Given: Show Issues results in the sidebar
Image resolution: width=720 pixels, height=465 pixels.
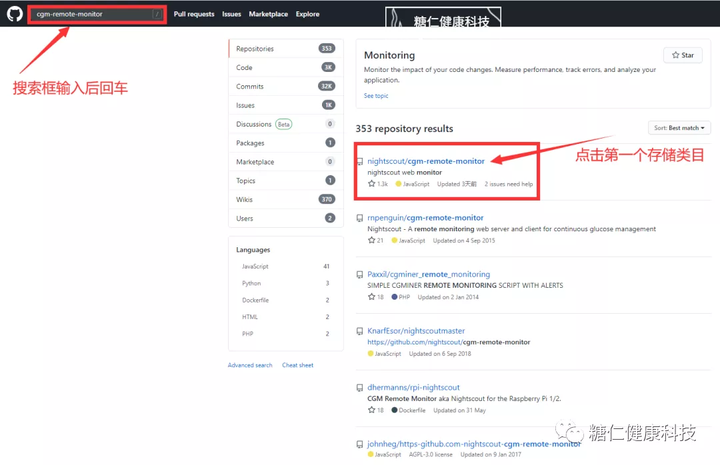Looking at the screenshot, I should coord(286,105).
